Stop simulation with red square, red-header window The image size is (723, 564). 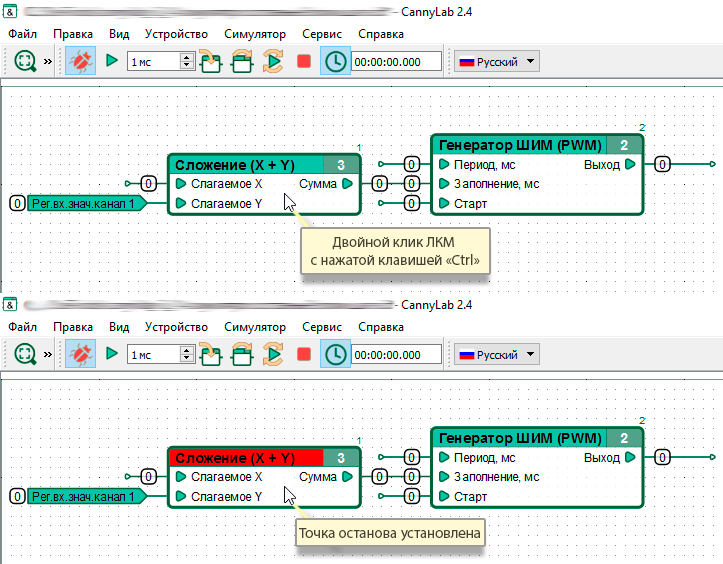pyautogui.click(x=304, y=354)
